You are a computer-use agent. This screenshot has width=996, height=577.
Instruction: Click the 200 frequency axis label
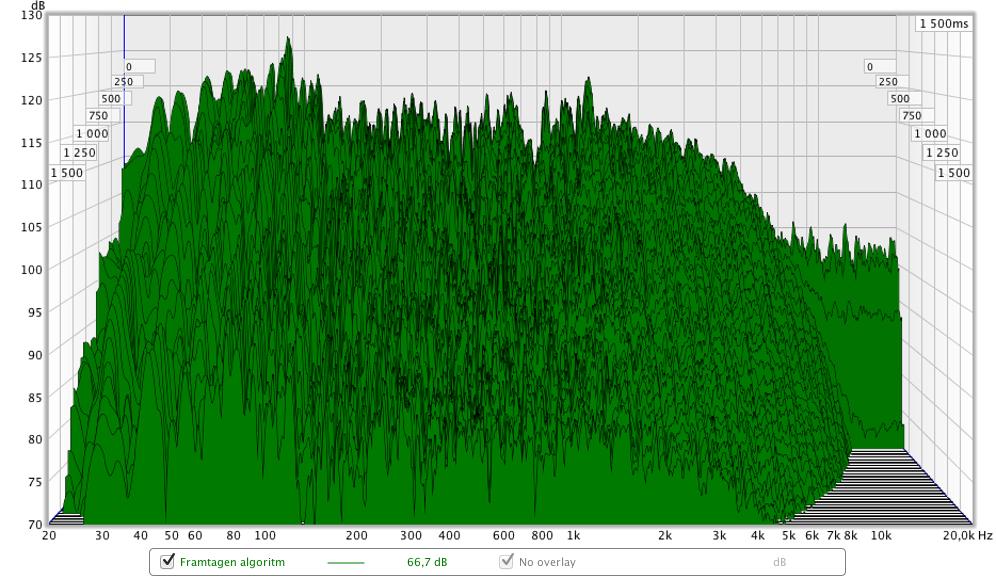pos(357,536)
